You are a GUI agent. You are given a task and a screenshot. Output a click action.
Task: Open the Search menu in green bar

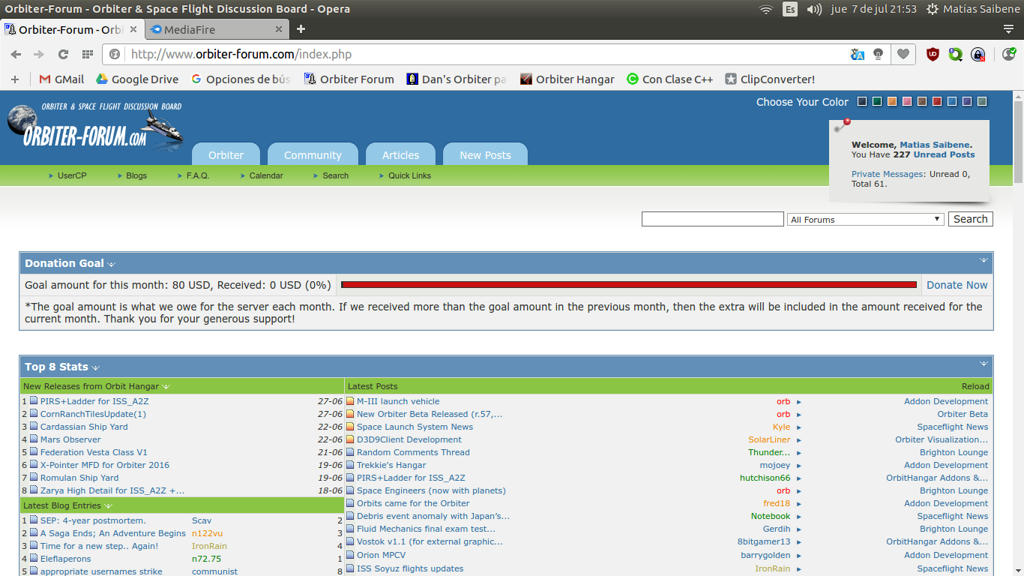335,176
